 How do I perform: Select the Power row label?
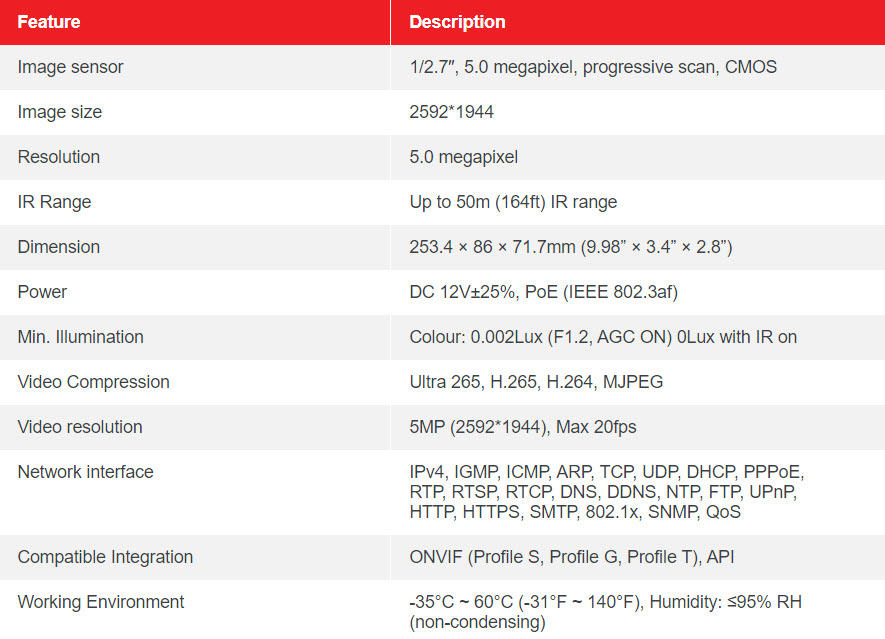tap(42, 292)
